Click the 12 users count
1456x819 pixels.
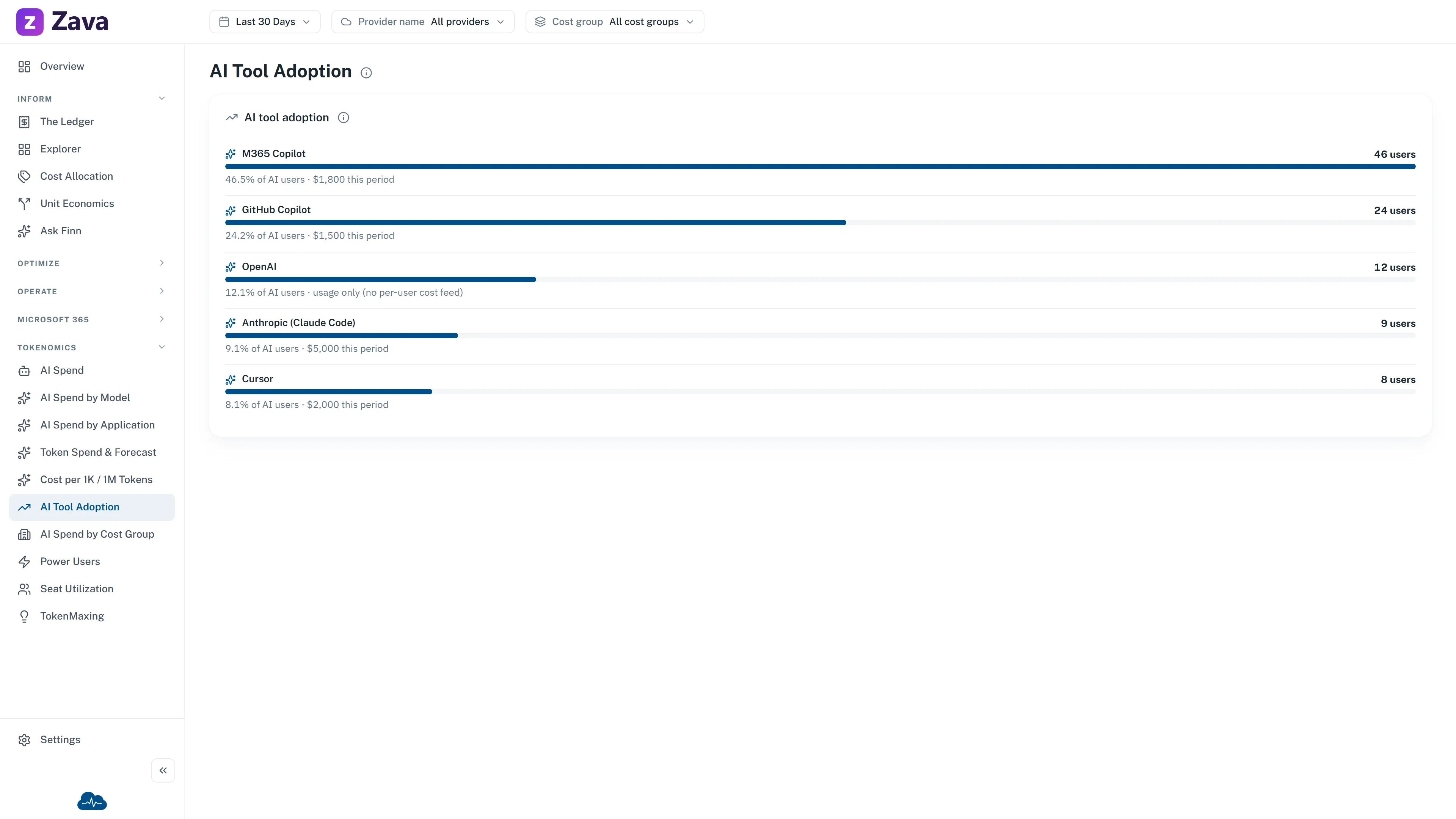pos(1395,267)
